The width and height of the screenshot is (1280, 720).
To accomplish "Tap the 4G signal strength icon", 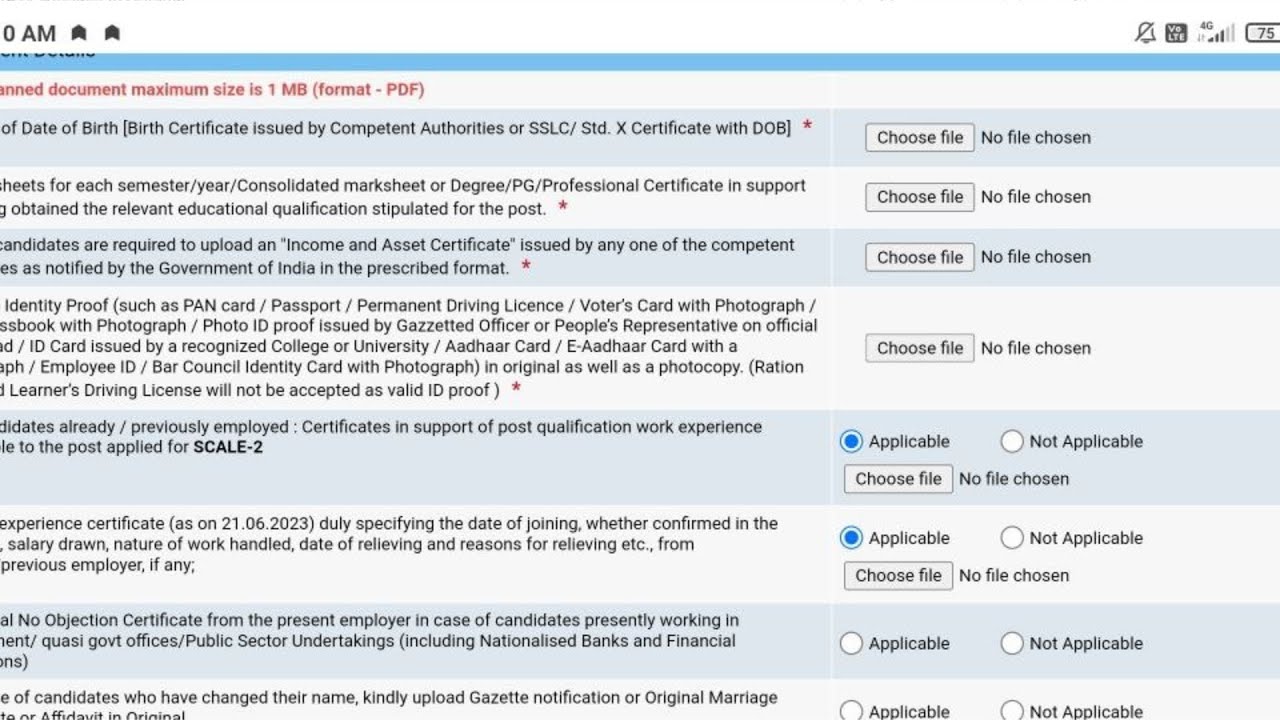I will click(x=1215, y=33).
